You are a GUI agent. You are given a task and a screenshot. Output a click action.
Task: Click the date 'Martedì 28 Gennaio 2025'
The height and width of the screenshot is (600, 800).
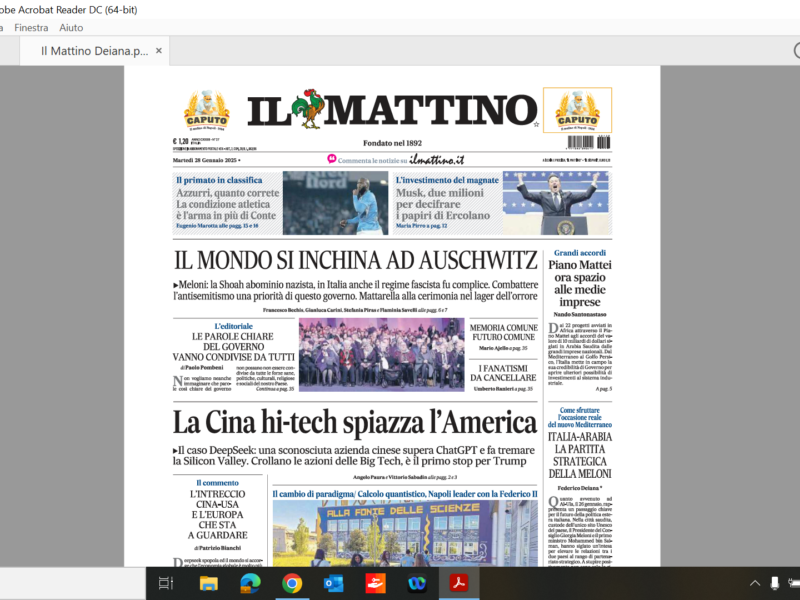[205, 160]
